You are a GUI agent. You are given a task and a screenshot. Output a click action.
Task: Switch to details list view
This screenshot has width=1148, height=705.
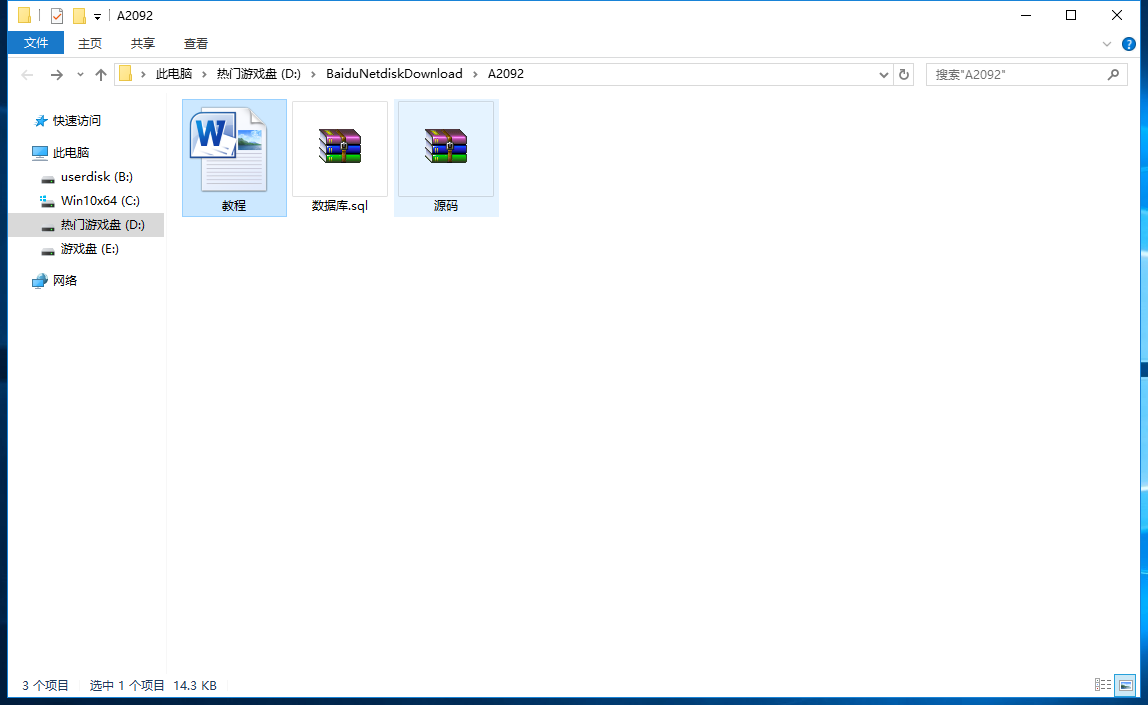point(1103,685)
